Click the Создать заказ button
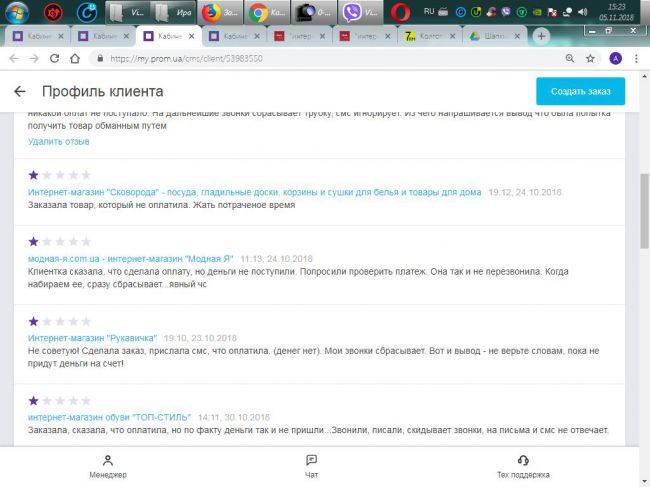650x487 pixels. (580, 91)
